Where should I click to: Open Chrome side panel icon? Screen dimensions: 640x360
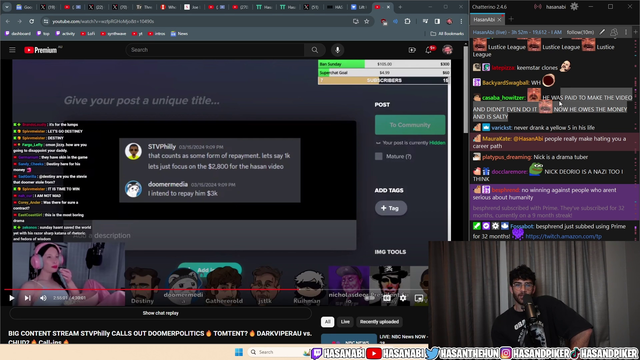tap(437, 21)
